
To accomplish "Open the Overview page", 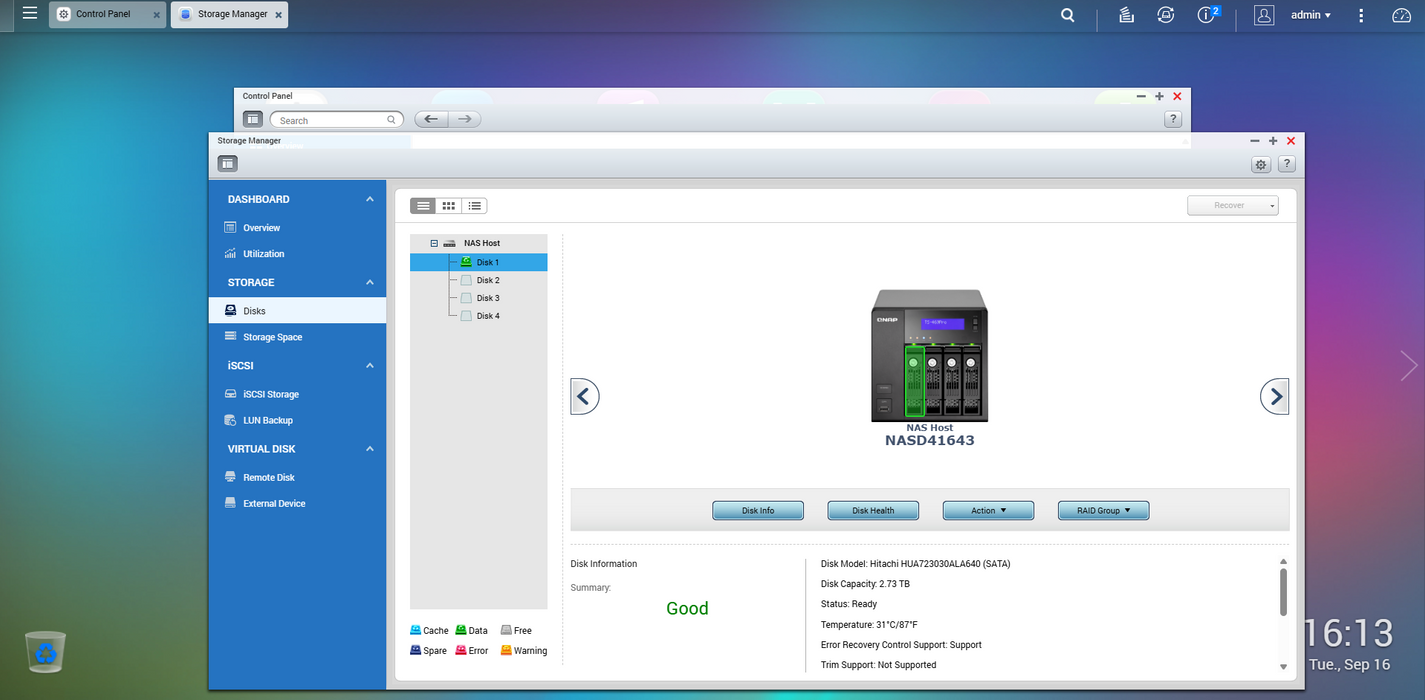I will tap(297, 228).
